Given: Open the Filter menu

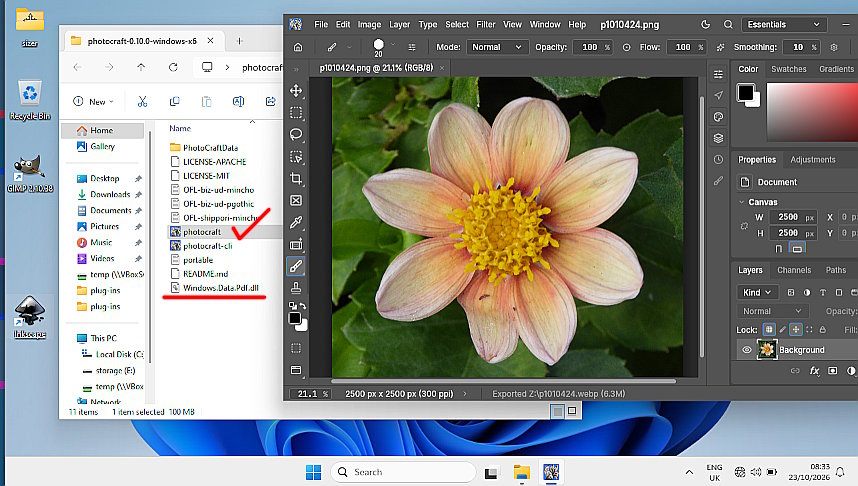Looking at the screenshot, I should click(x=485, y=25).
